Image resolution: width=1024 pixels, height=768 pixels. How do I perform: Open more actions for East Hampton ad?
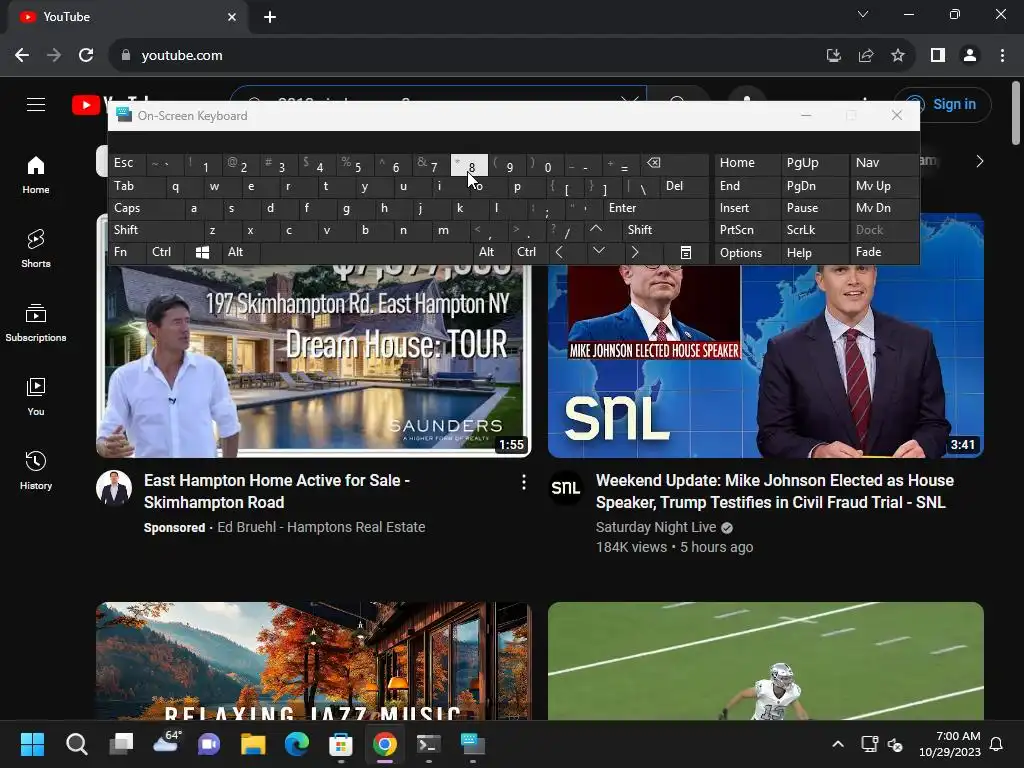tap(524, 482)
